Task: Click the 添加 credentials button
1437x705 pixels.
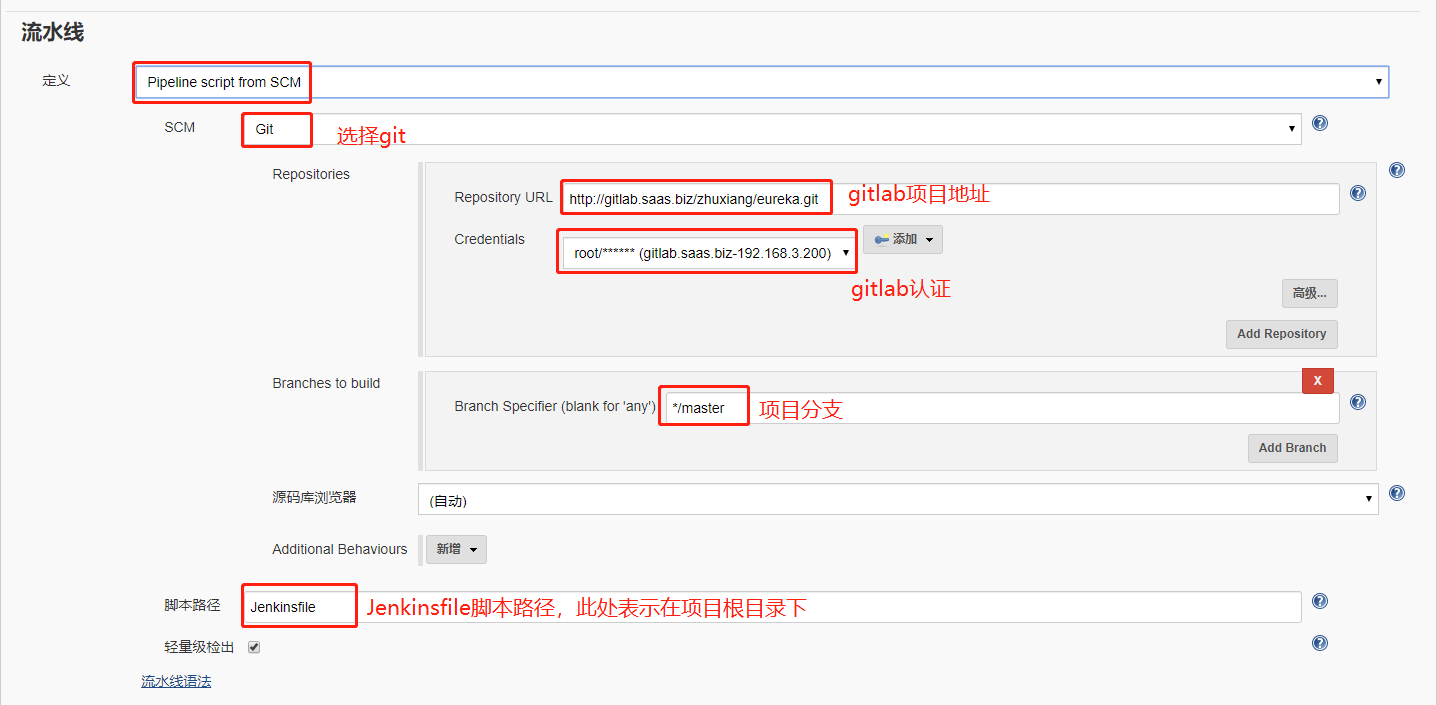Action: tap(902, 240)
